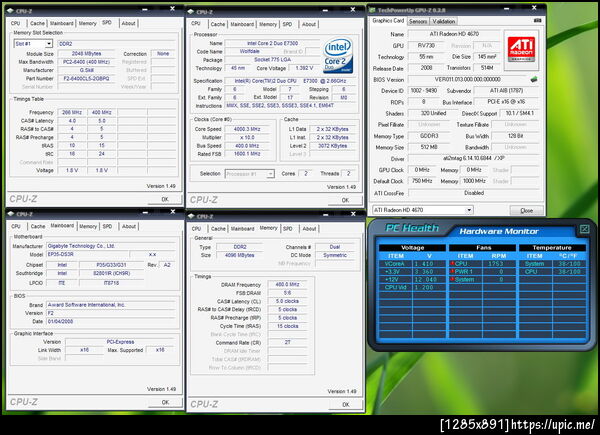Viewport: 600px width, 435px height.
Task: Open the About tab in the CPU-Z Memory Slot Selection window
Action: (x=129, y=23)
